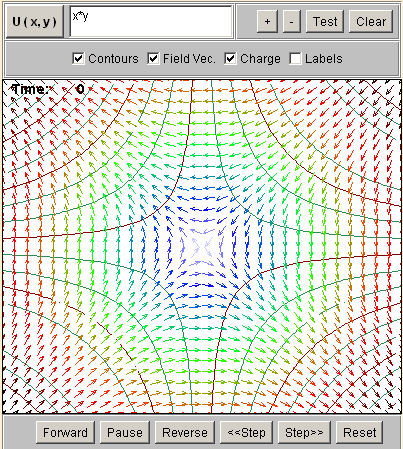Screen dimensions: 403x449
Task: Step backward with the <<Step button
Action: (x=246, y=432)
